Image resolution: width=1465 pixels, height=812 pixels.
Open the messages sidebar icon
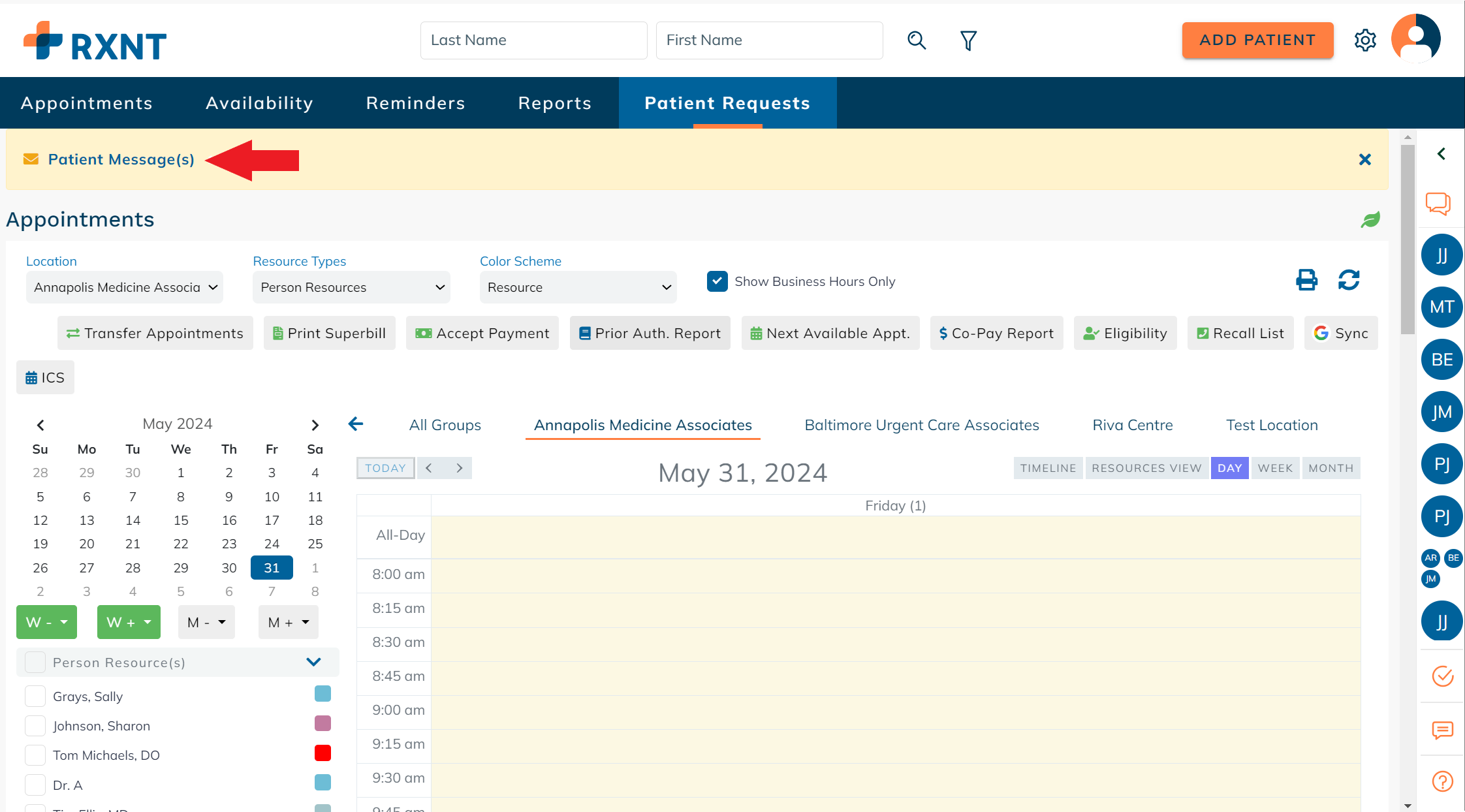[1442, 730]
